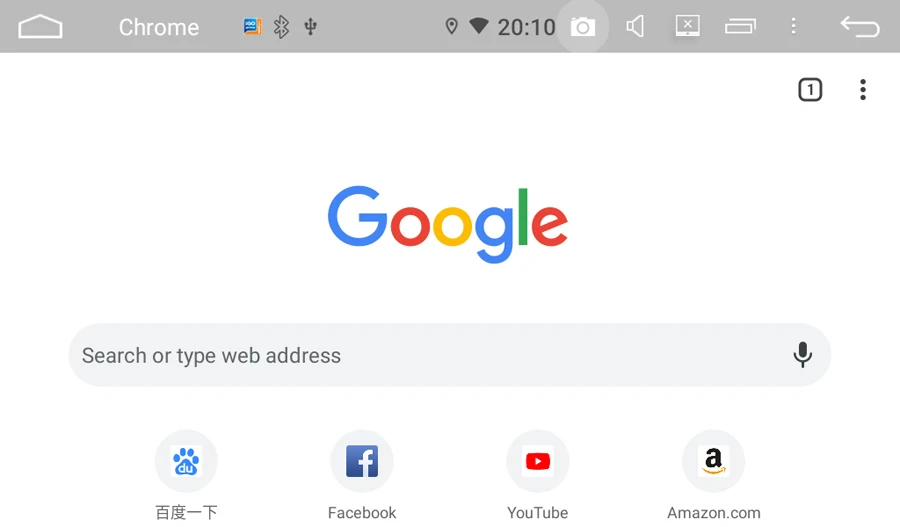Open Chrome's three-dot menu
900x527 pixels.
863,90
